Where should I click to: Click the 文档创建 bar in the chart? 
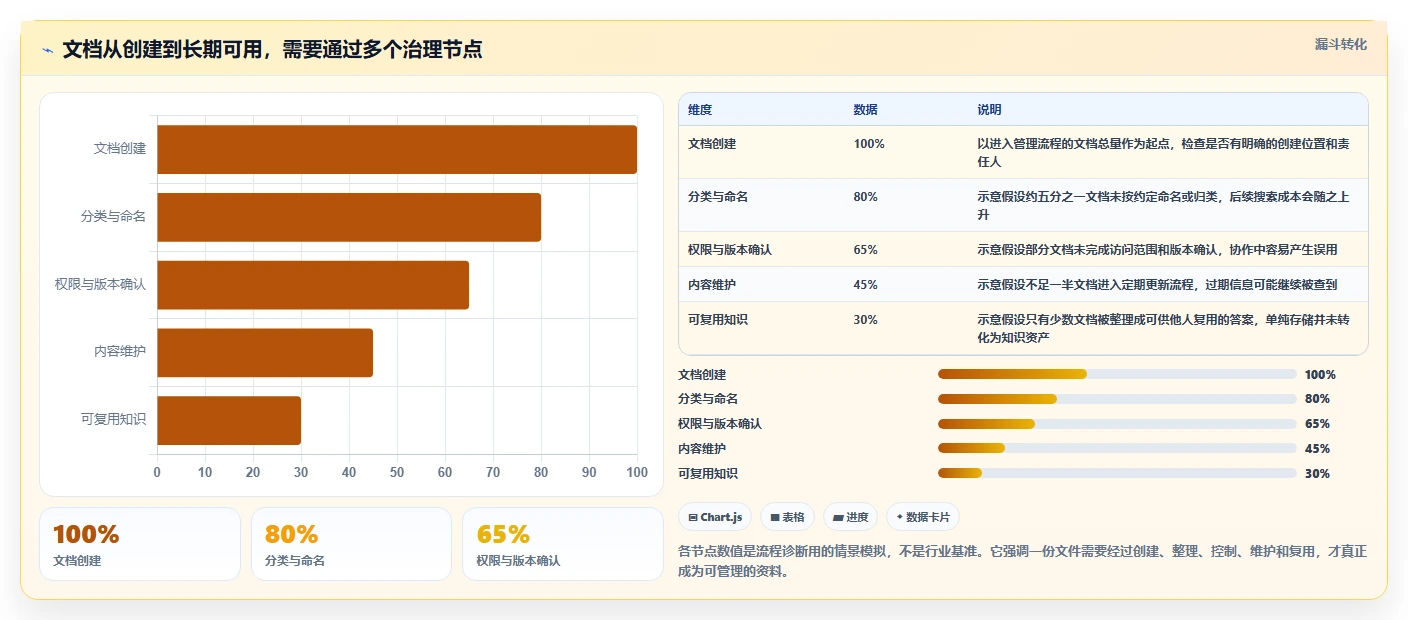(x=397, y=150)
